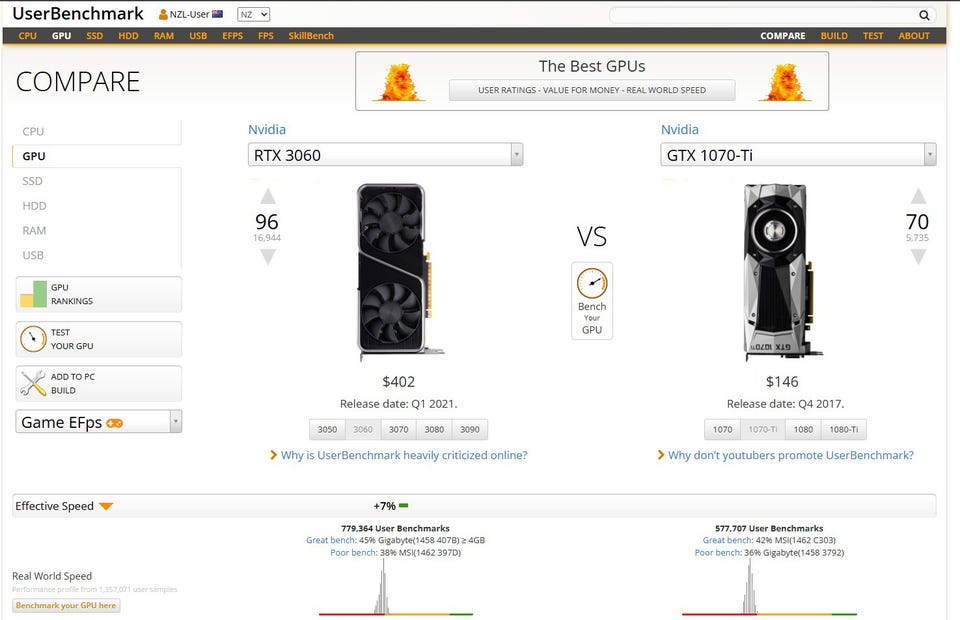
Task: Open the USB tab in top navigation
Action: click(198, 35)
